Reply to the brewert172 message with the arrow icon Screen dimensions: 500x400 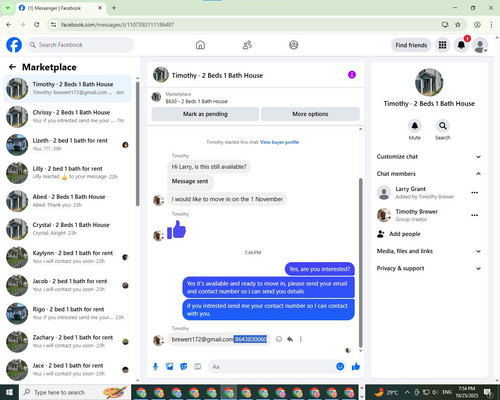290,339
